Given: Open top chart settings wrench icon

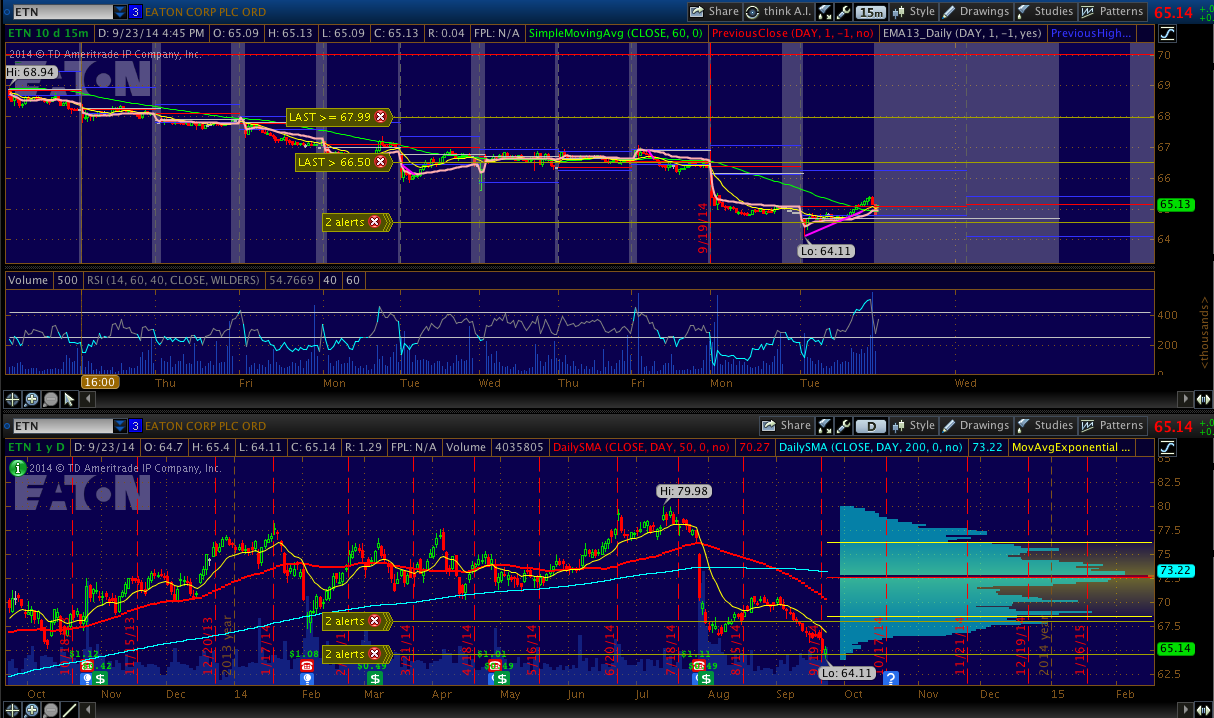Looking at the screenshot, I should 845,12.
